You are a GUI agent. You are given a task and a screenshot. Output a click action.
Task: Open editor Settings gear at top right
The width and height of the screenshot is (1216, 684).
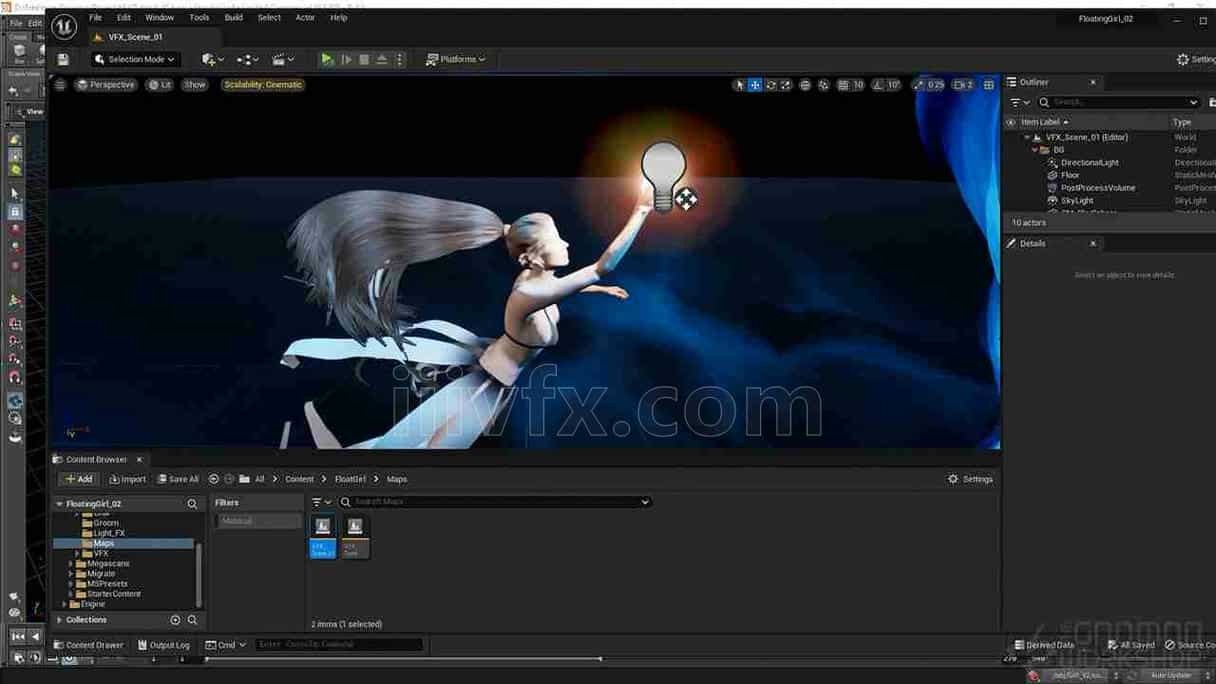(1195, 60)
